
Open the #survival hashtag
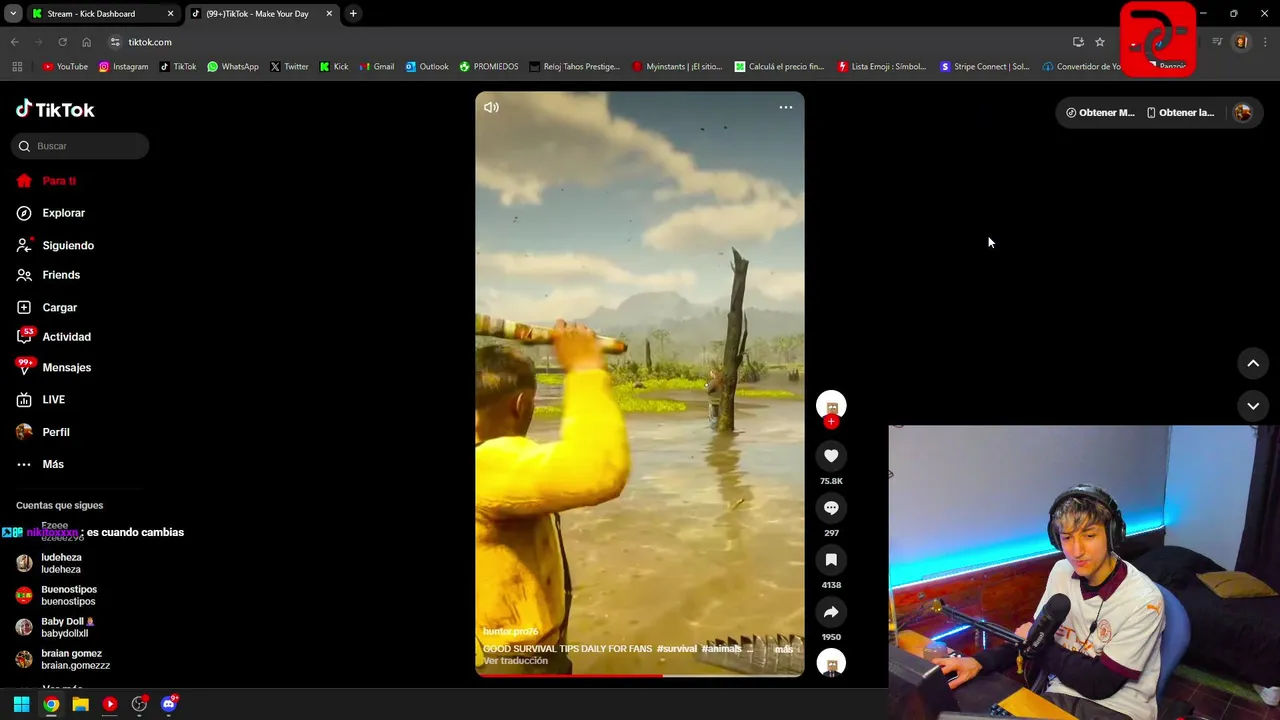pos(677,649)
